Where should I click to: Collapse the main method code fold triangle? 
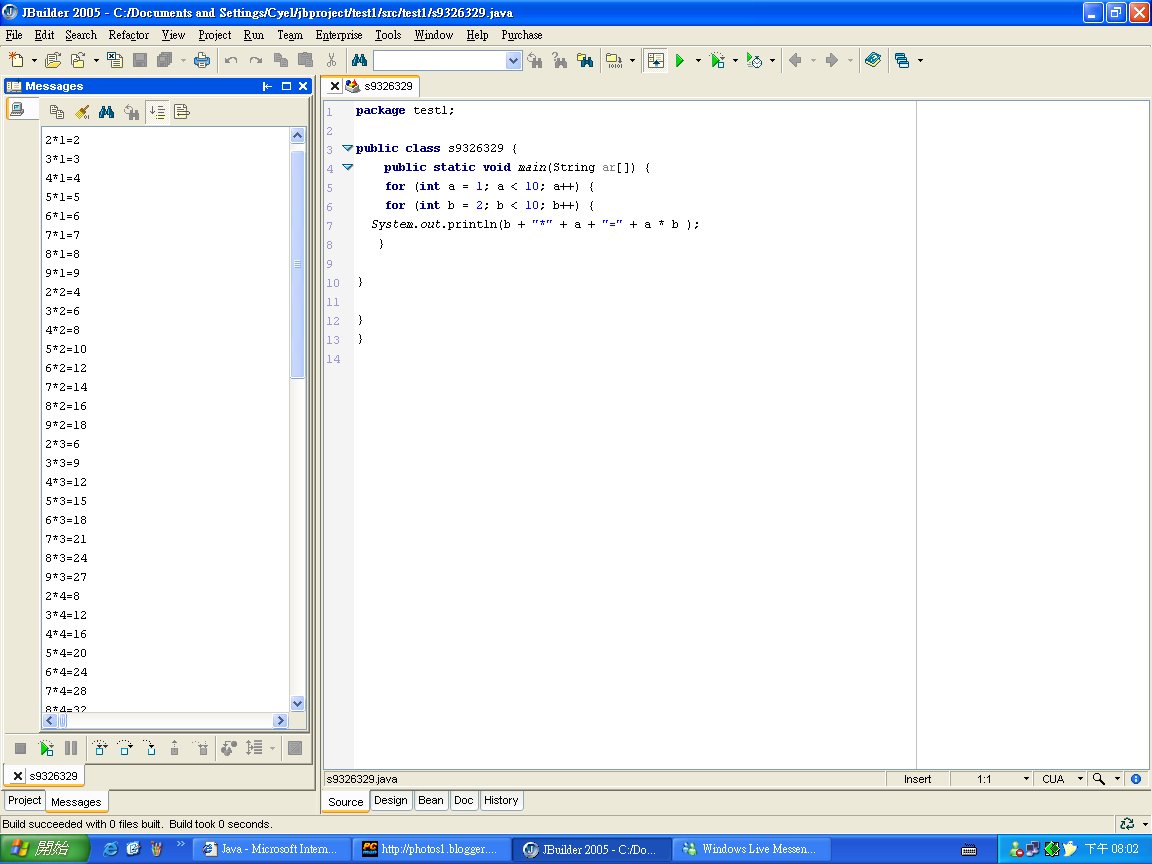pos(348,167)
